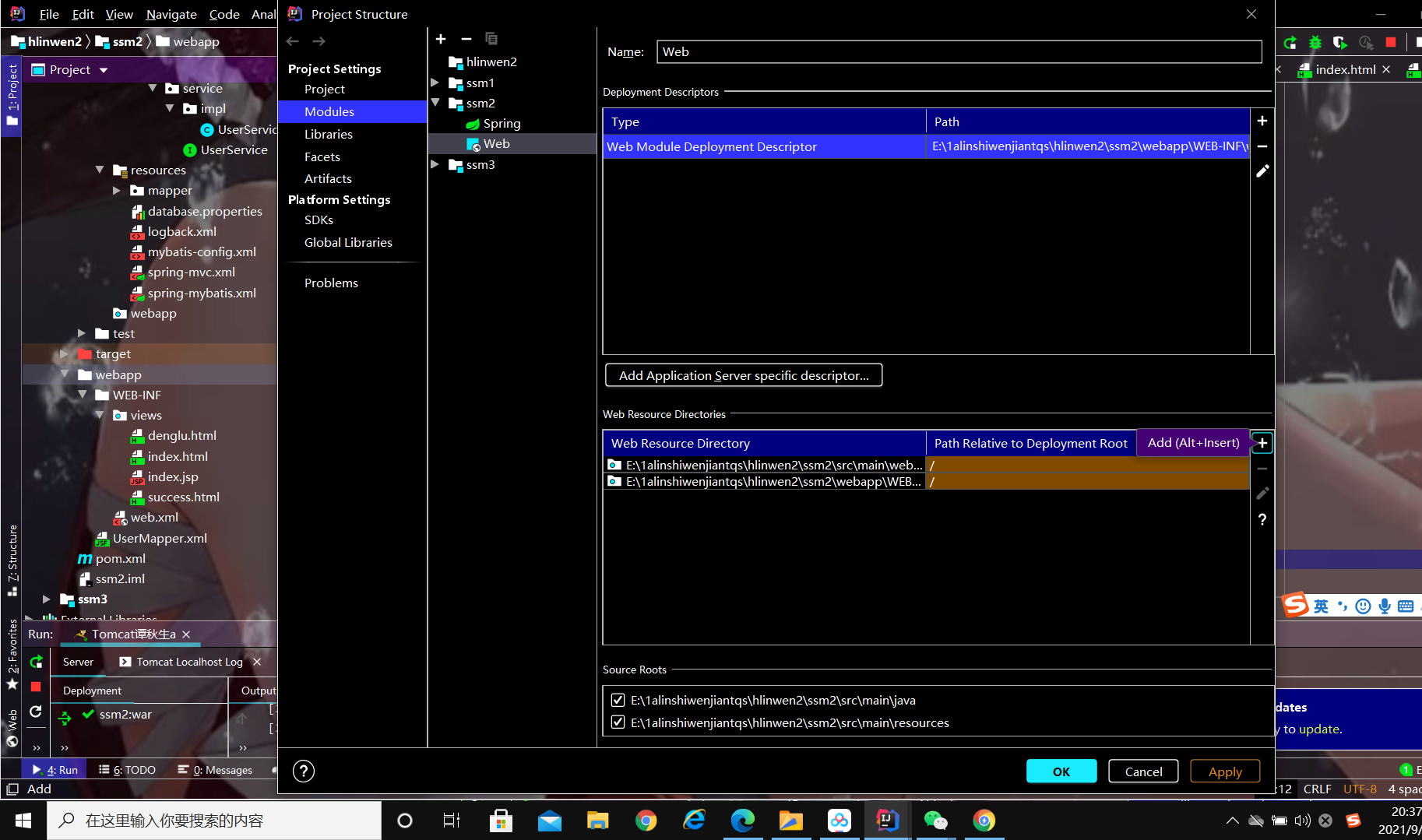Expand the test folder in the project tree
This screenshot has width=1422, height=840.
[82, 333]
